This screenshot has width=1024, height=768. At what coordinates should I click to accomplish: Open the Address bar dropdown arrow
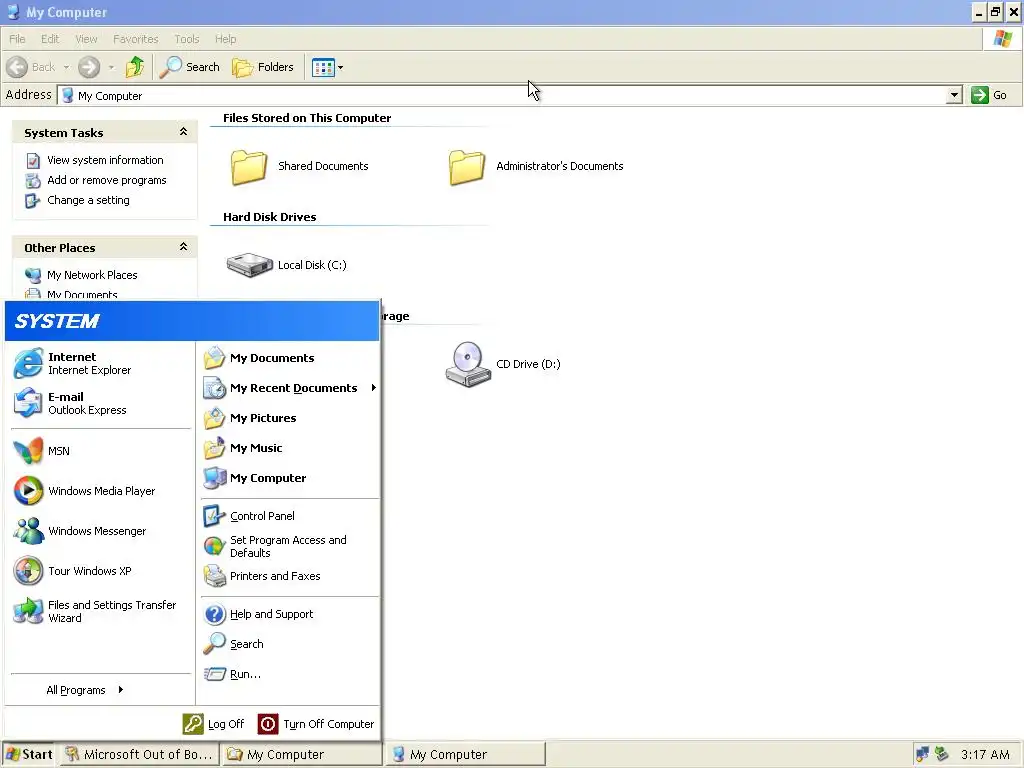pos(954,95)
